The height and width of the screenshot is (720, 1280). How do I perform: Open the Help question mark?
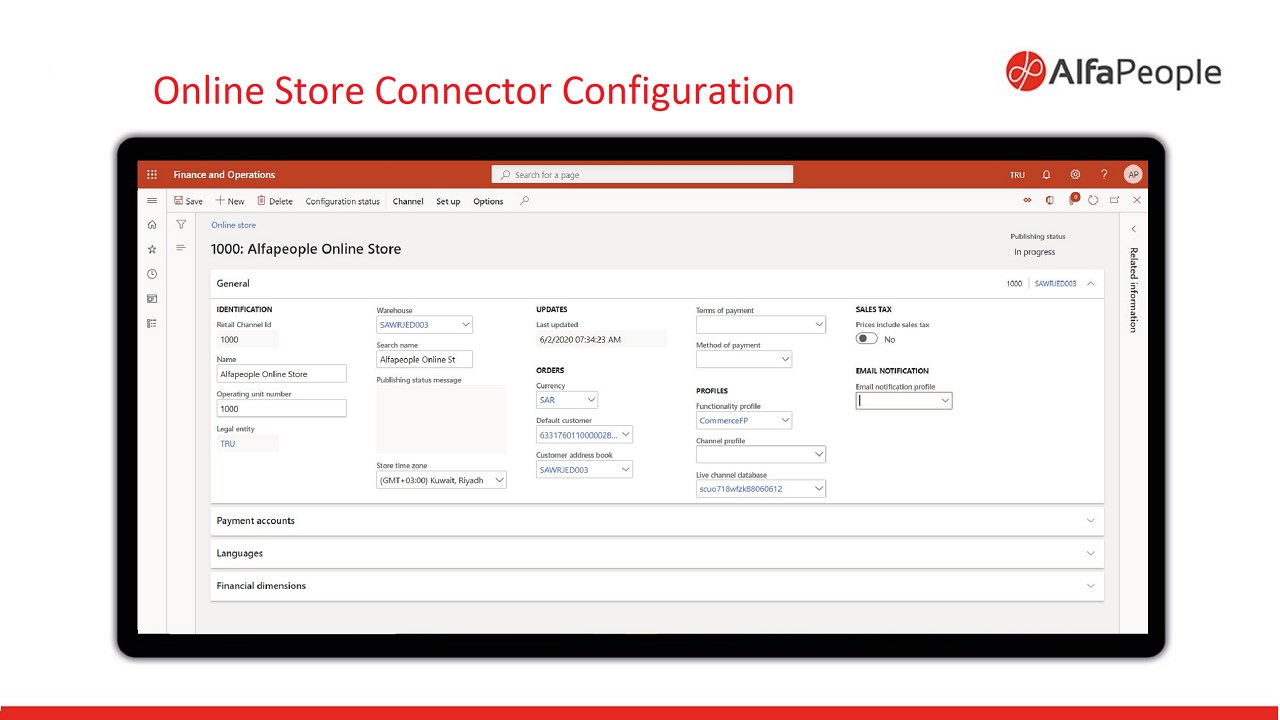pos(1104,174)
